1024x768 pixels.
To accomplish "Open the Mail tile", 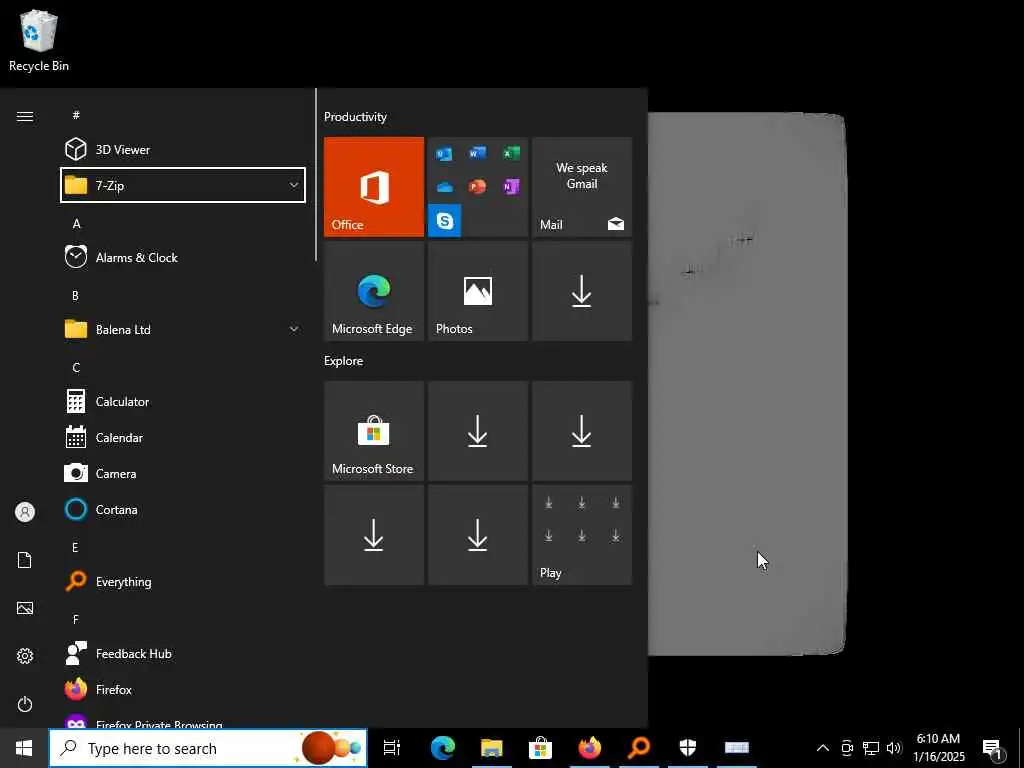I will [x=582, y=187].
